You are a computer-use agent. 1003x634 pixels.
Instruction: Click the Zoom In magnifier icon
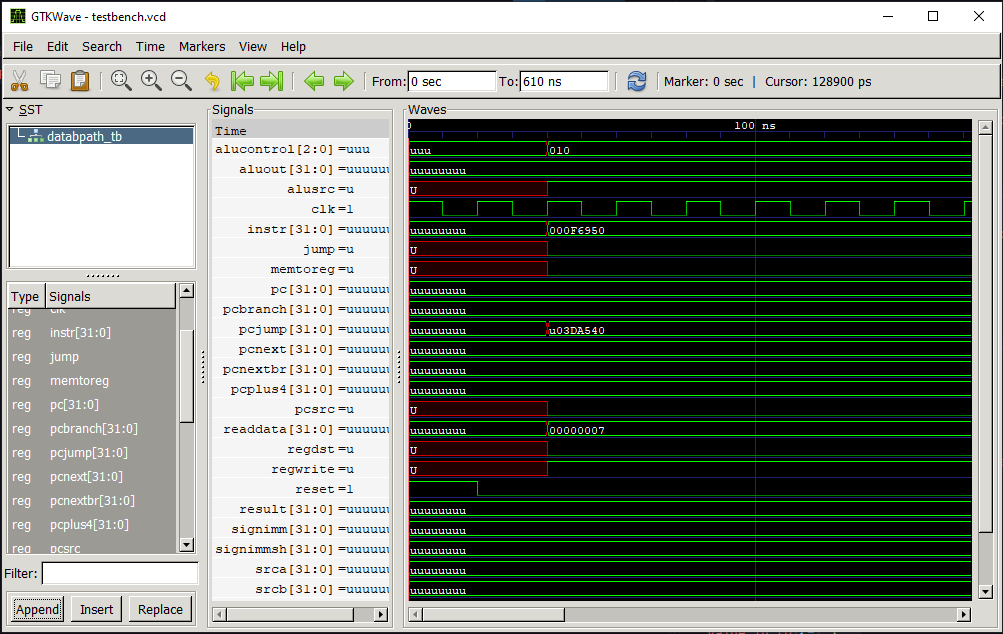pos(151,81)
